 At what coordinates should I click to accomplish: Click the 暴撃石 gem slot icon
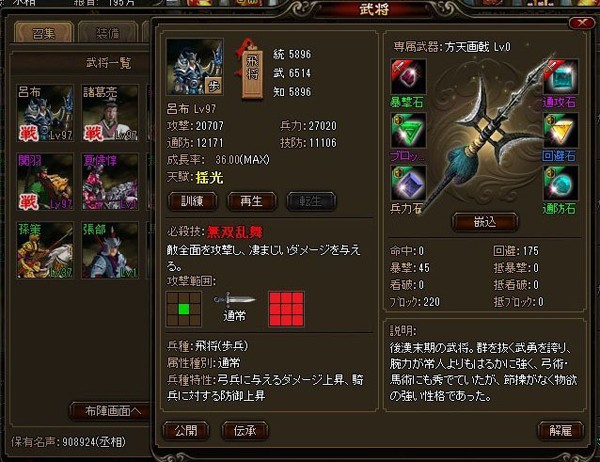tap(408, 77)
